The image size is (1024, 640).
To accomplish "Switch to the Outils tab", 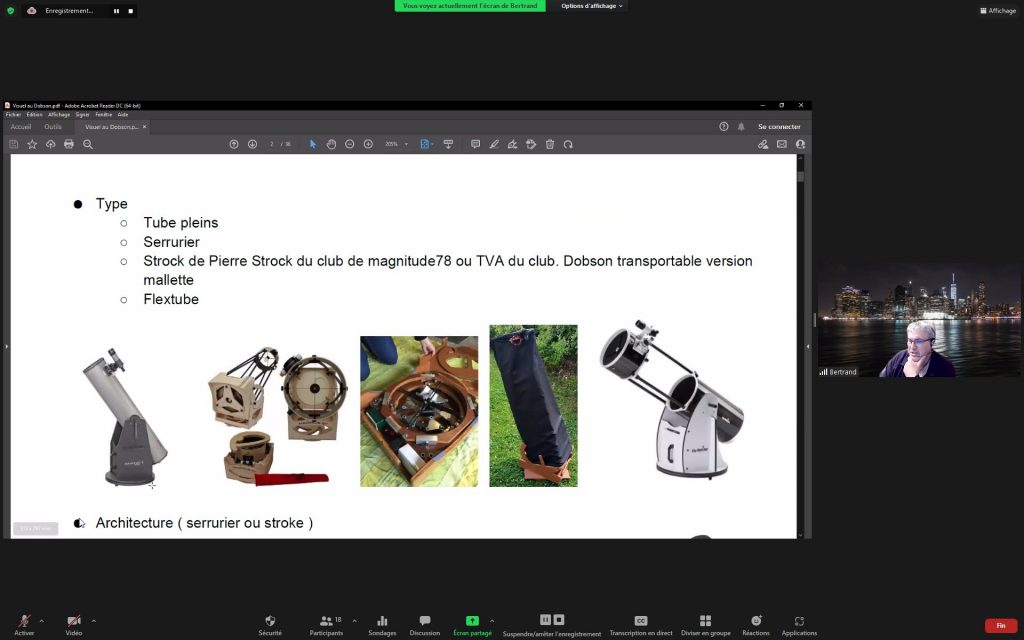I will 53,127.
